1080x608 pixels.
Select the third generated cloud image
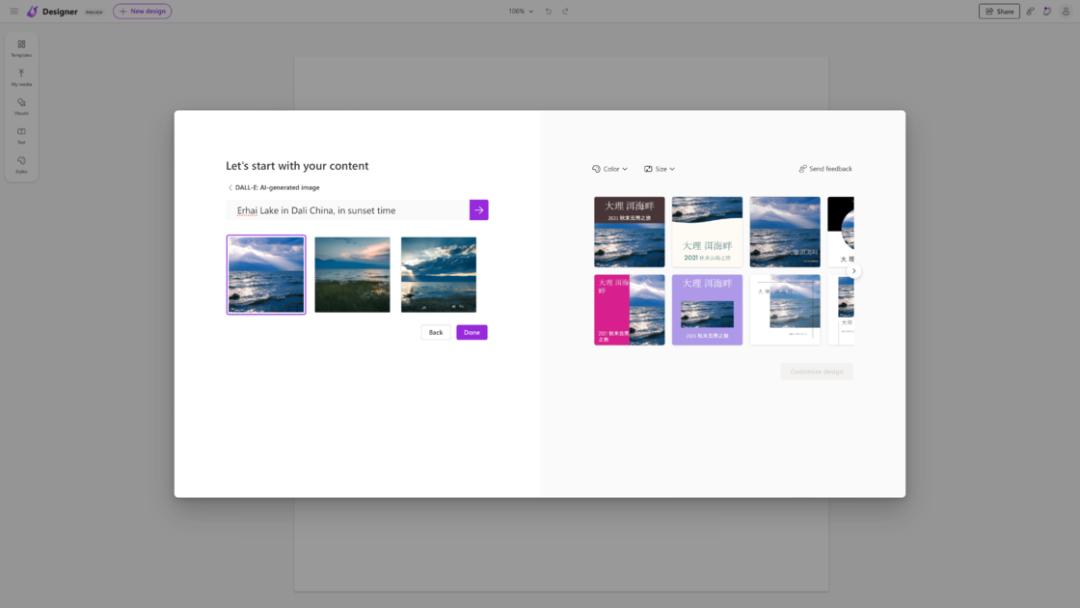[439, 275]
